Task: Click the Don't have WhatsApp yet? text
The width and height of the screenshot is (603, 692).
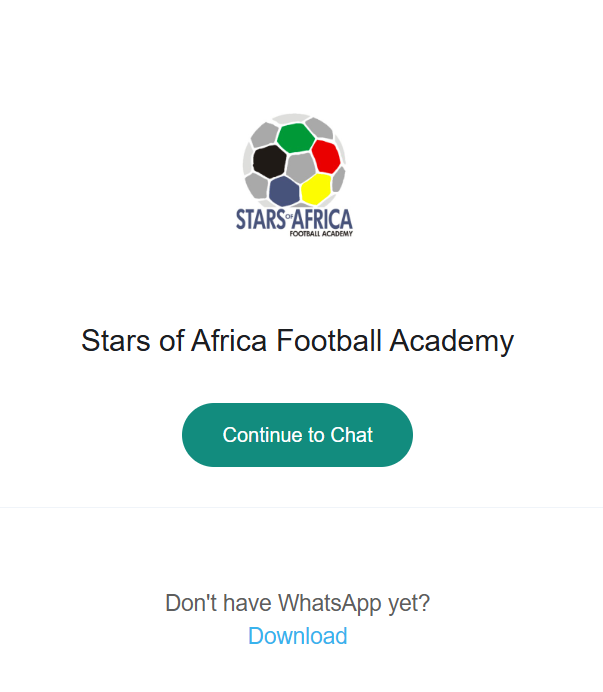Action: coord(298,603)
